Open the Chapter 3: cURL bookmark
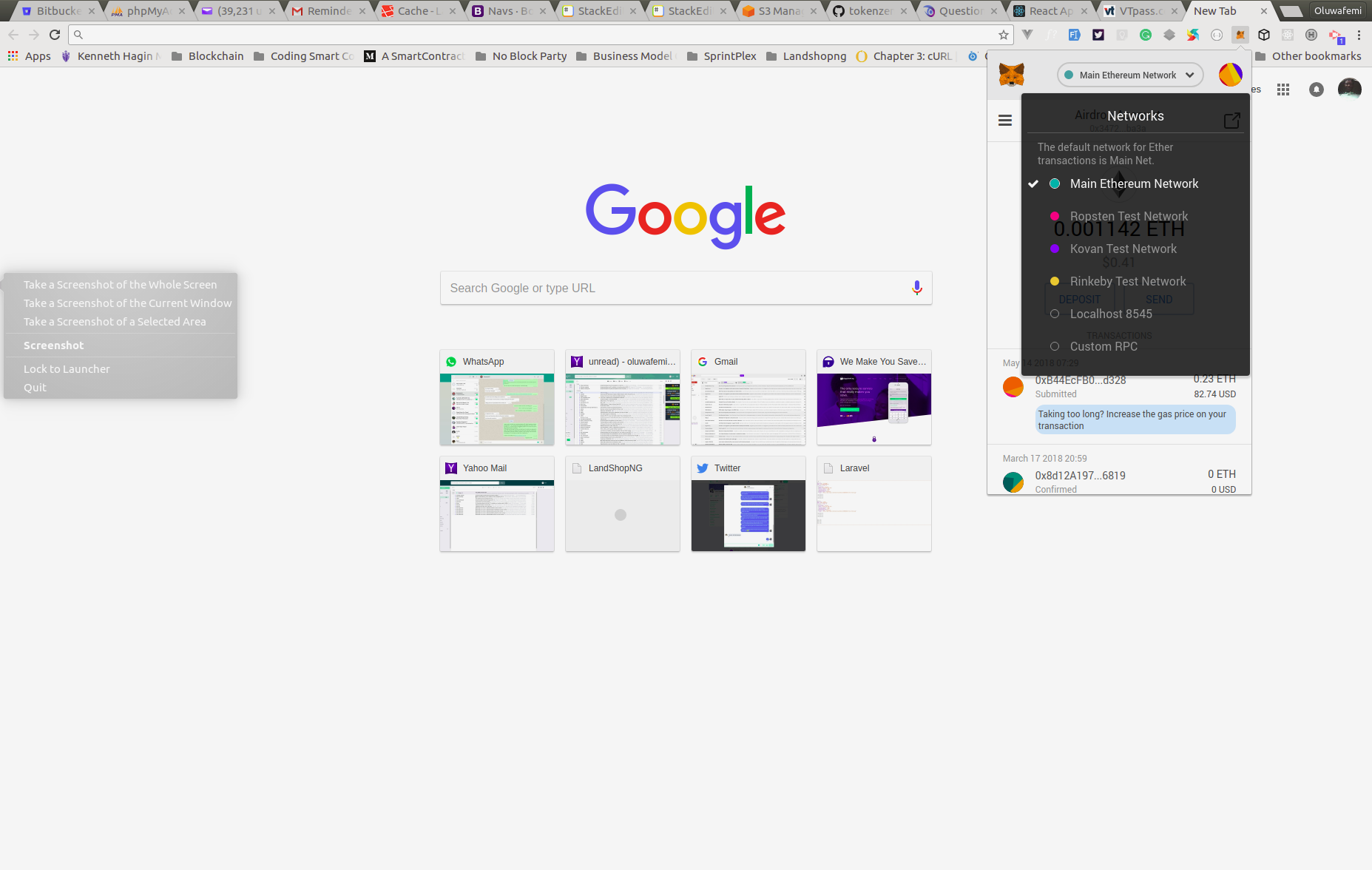The height and width of the screenshot is (870, 1372). coord(905,56)
